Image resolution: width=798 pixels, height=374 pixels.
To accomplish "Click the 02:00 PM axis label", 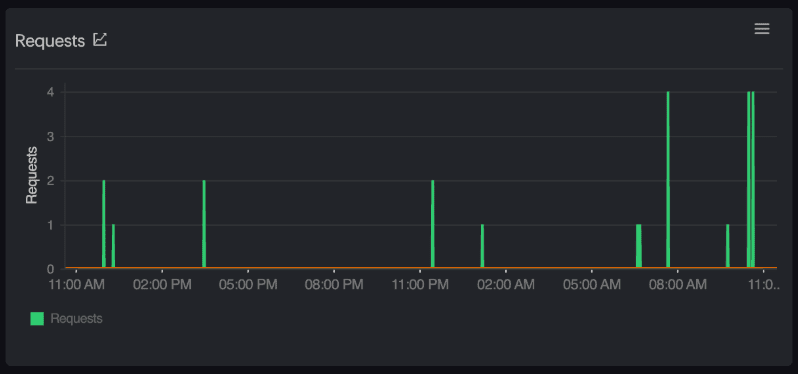I will click(x=162, y=284).
